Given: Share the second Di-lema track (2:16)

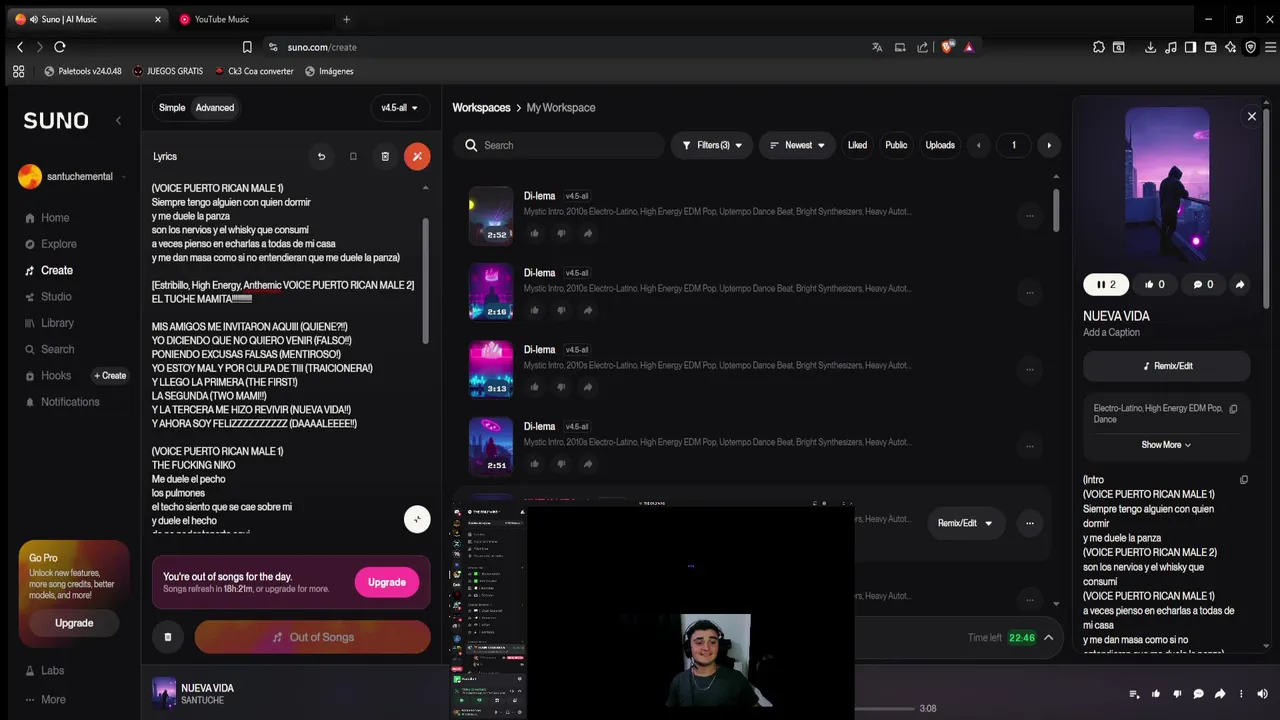Looking at the screenshot, I should point(588,310).
